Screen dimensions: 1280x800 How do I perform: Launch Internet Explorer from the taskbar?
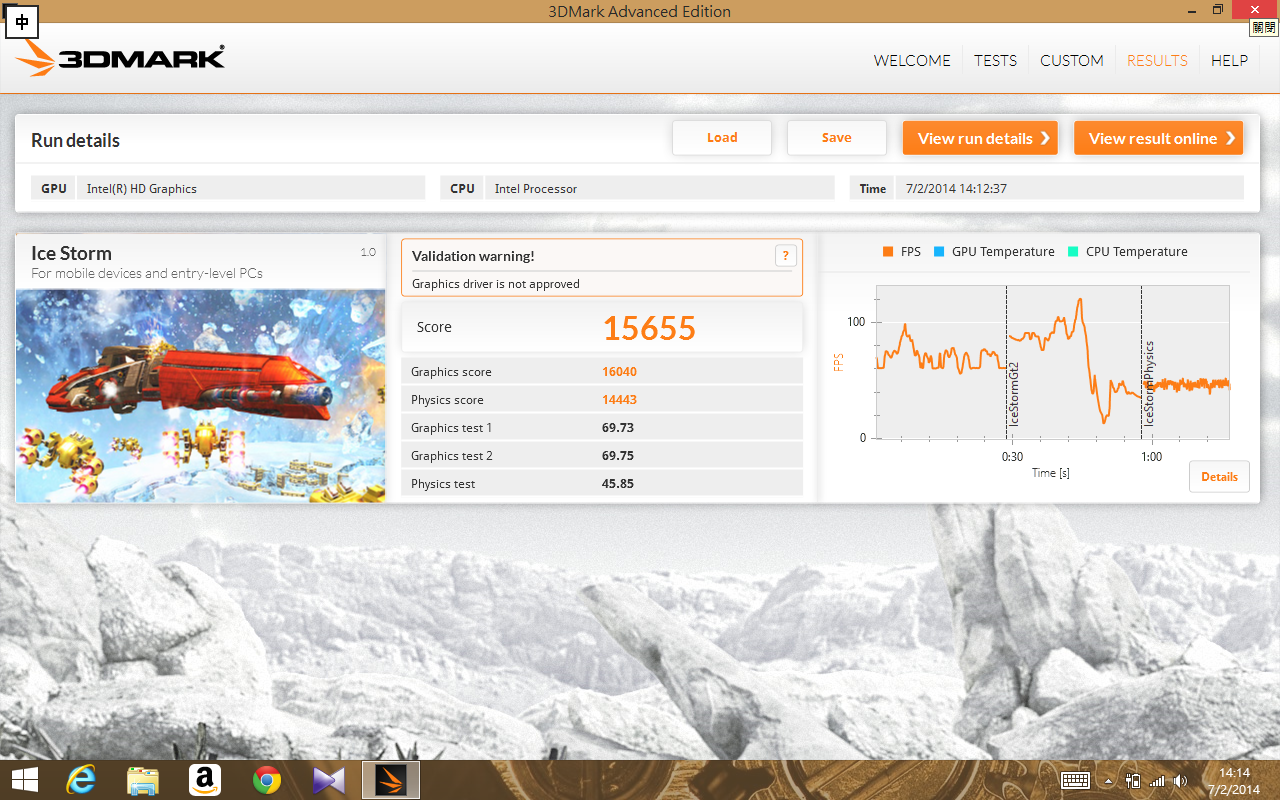pyautogui.click(x=82, y=780)
